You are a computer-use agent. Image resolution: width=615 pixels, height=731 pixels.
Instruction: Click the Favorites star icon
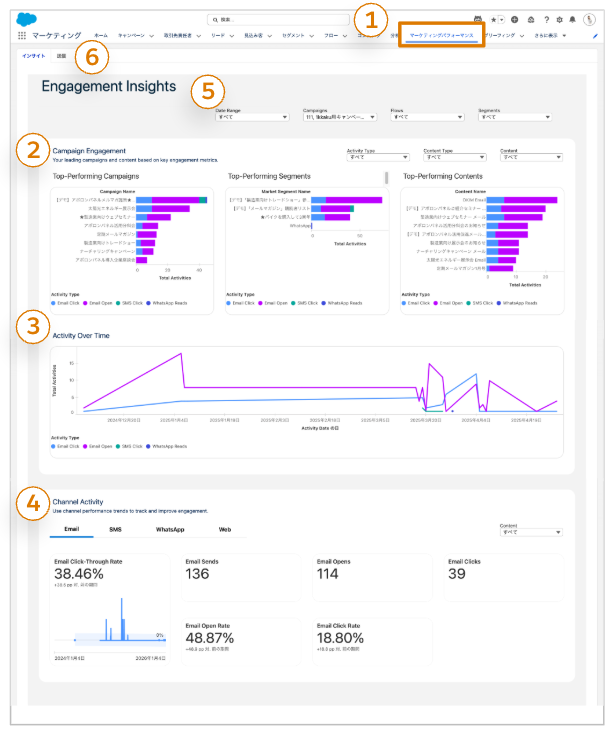493,20
